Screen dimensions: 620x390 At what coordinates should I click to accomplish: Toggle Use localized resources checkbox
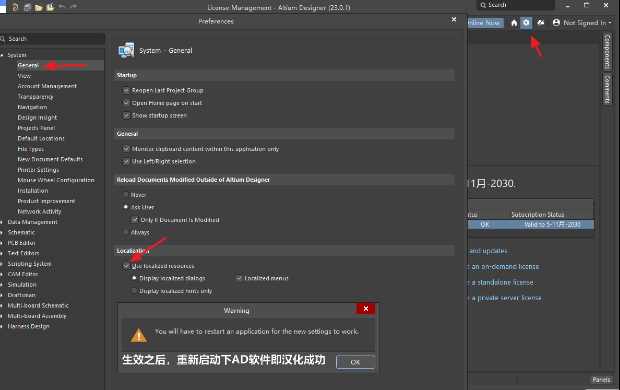click(126, 266)
